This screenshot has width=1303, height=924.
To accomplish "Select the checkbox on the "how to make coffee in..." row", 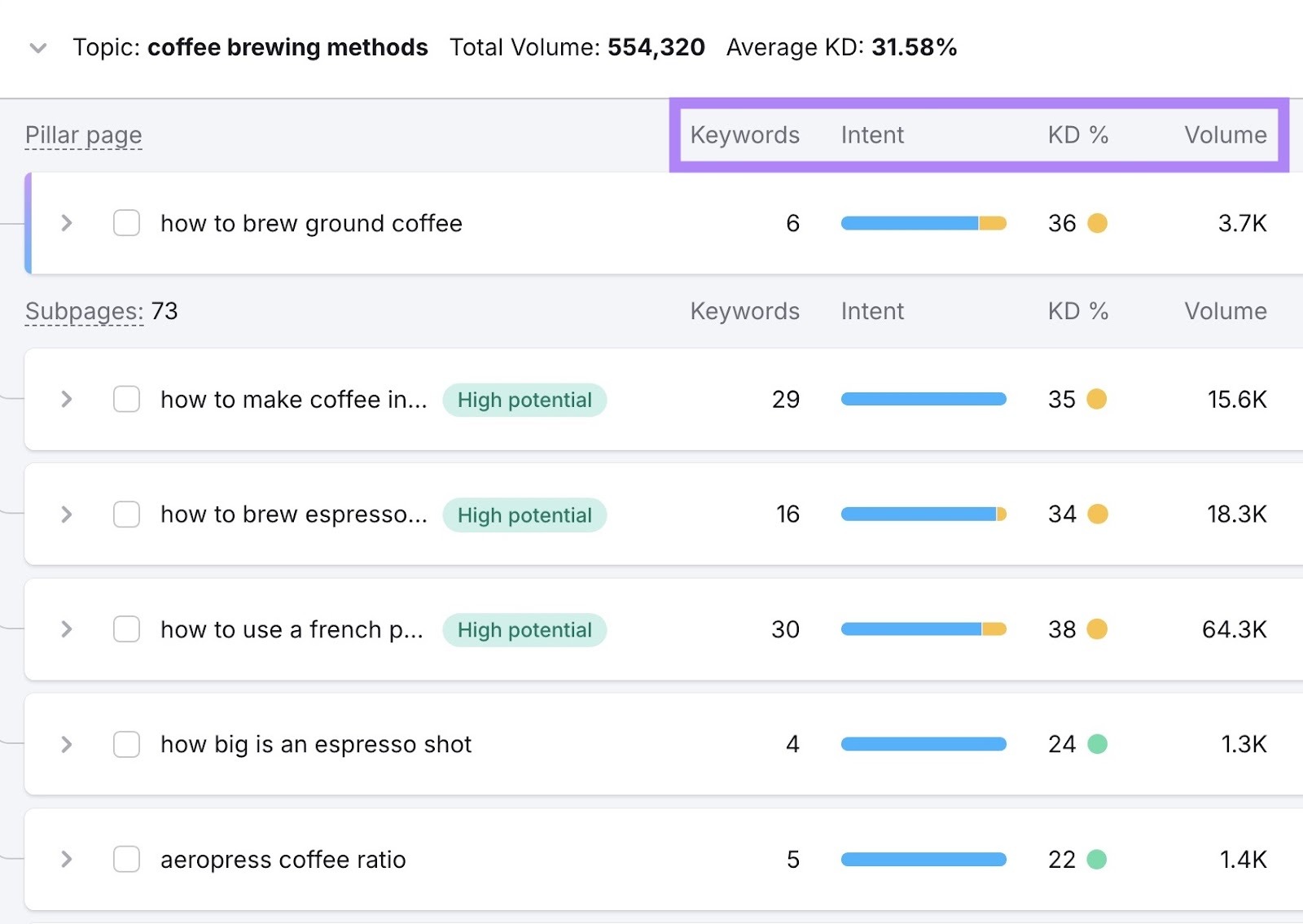I will point(126,399).
